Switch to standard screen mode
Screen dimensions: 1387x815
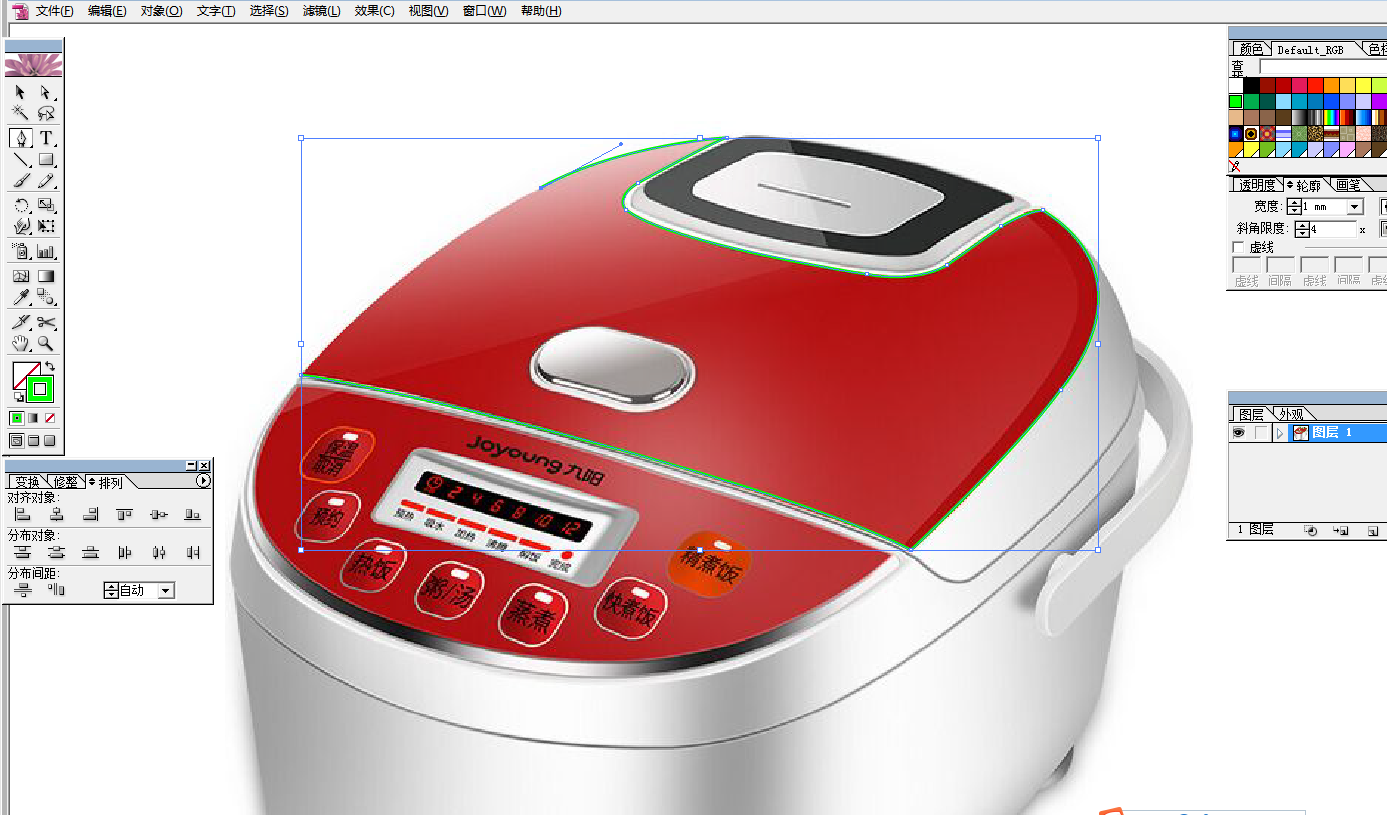coord(17,440)
